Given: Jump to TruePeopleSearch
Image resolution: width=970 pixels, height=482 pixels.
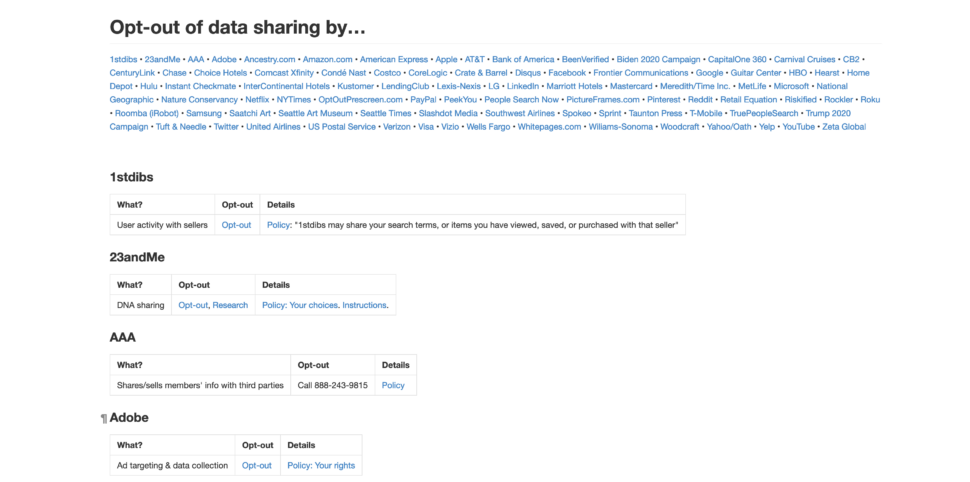Looking at the screenshot, I should 764,113.
